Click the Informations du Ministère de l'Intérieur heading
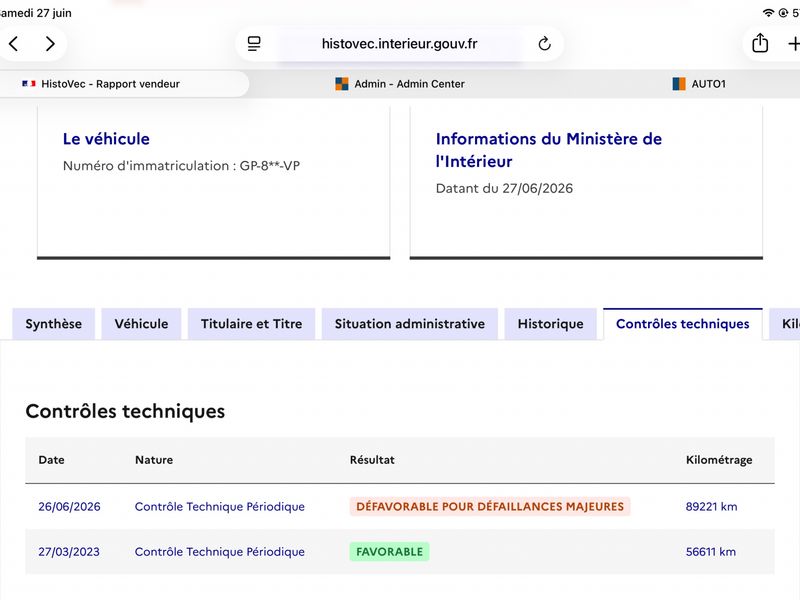 [x=548, y=150]
